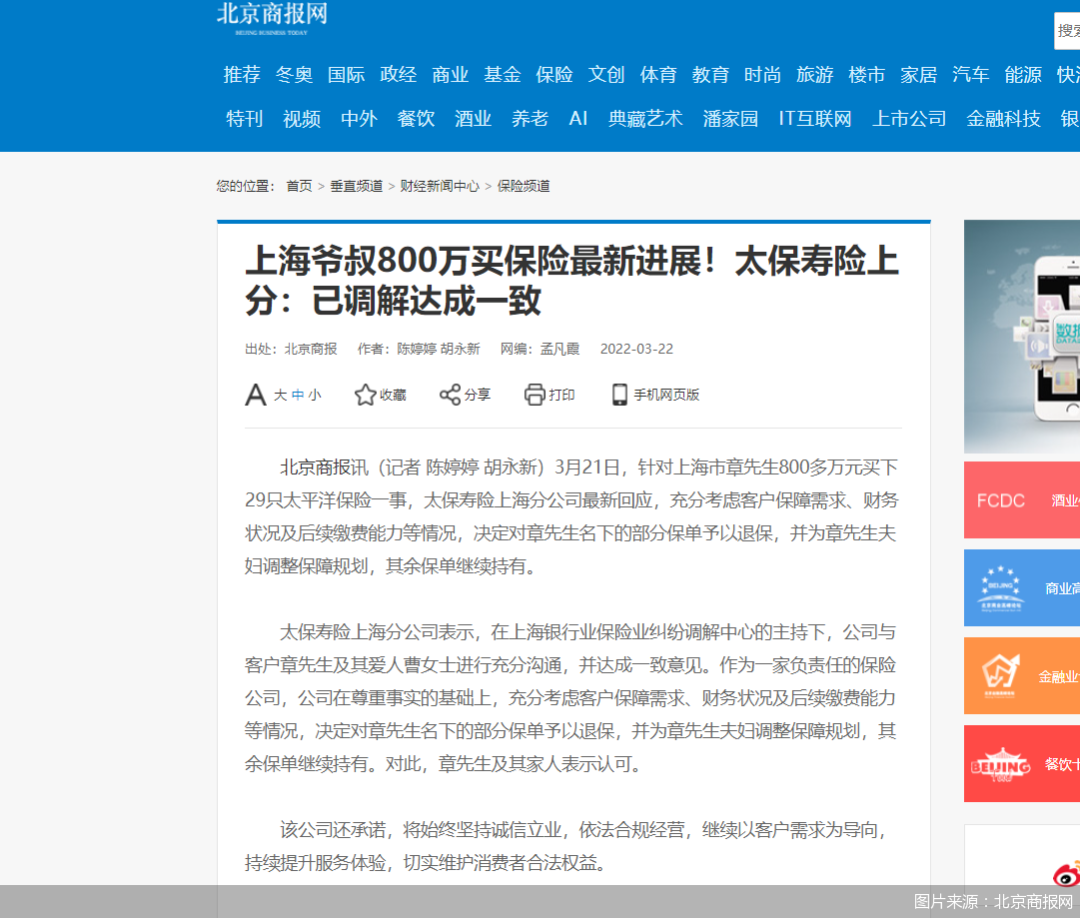Switch to the 保险 channel tab
The width and height of the screenshot is (1080, 918).
click(x=555, y=74)
